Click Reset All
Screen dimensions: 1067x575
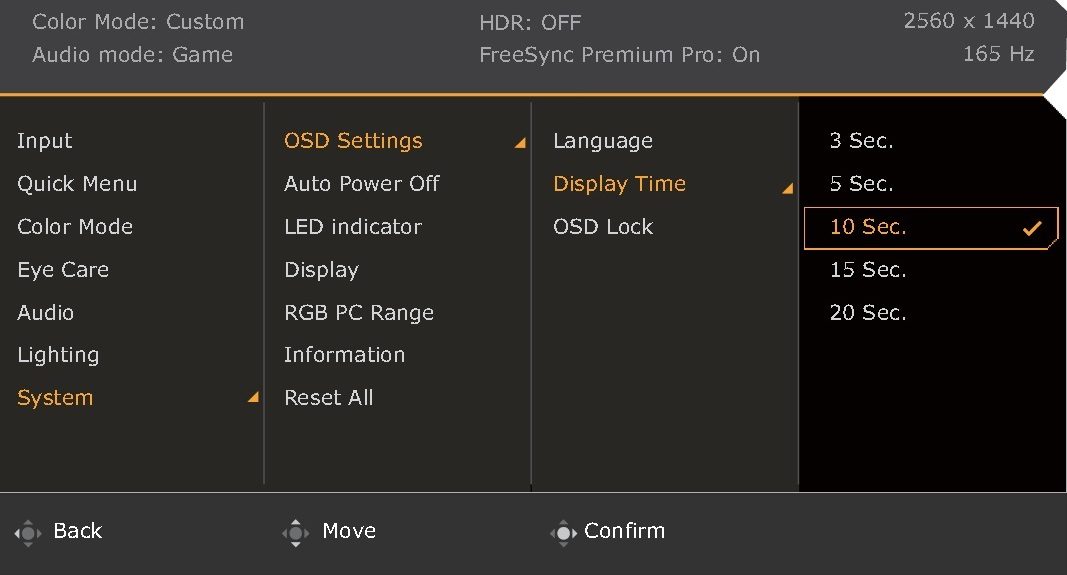(329, 398)
